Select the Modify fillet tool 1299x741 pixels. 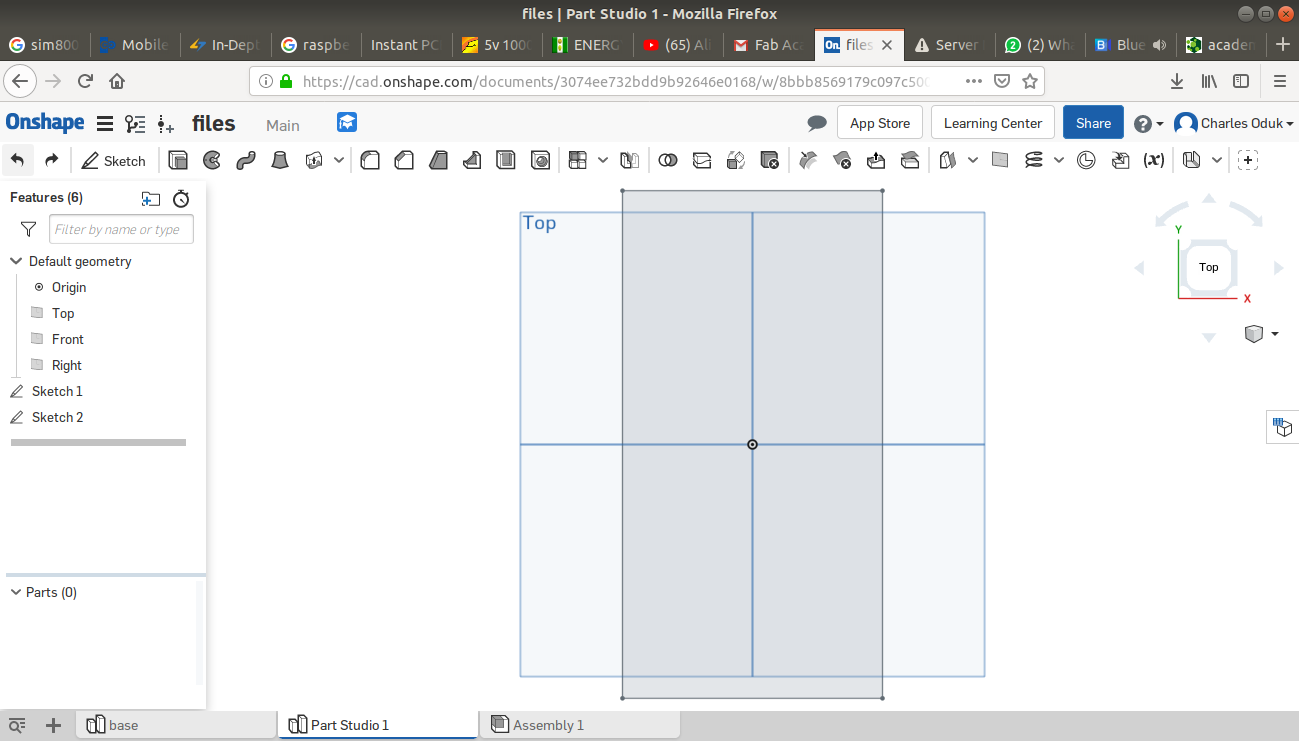(808, 160)
